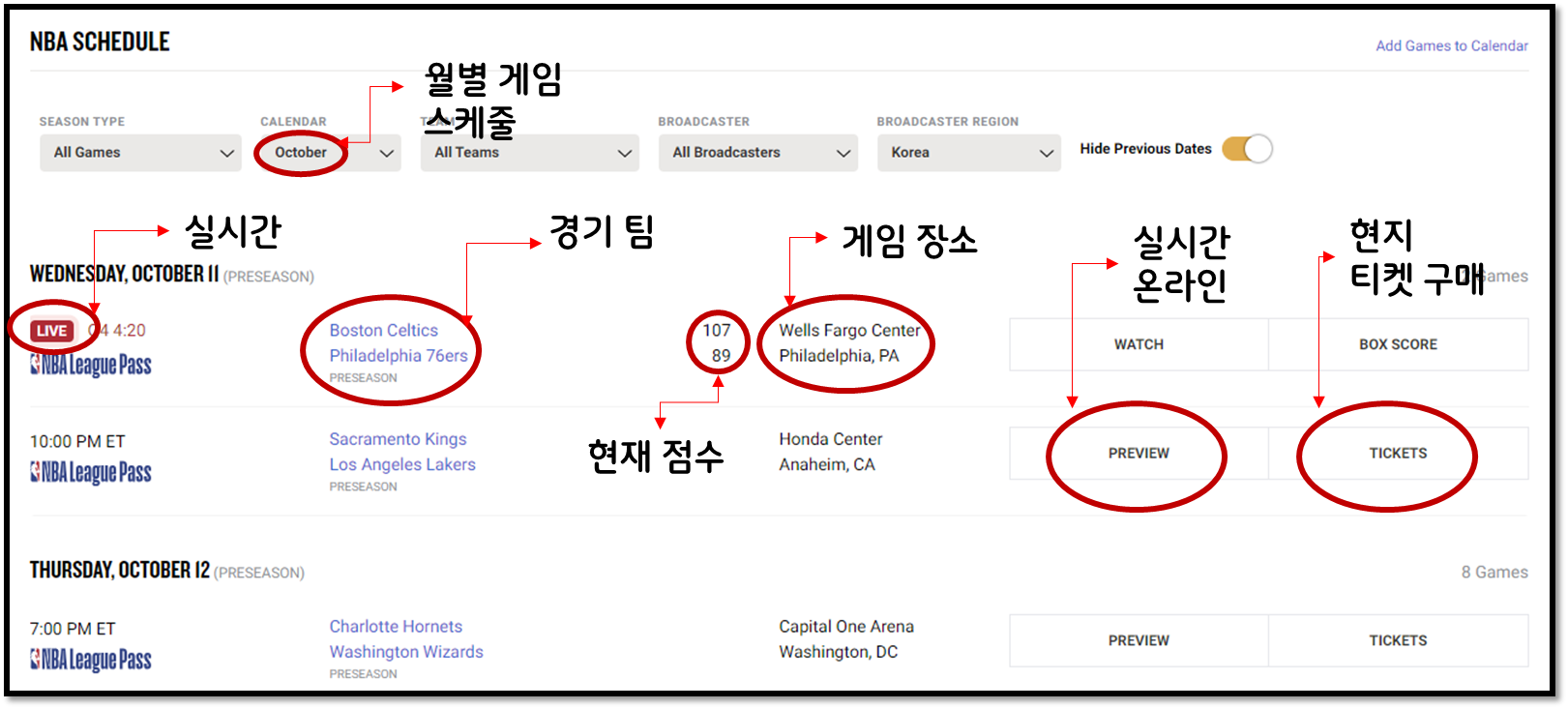Open the Calendar 'October' dropdown
Screen dimensions: 1568x709
(329, 153)
